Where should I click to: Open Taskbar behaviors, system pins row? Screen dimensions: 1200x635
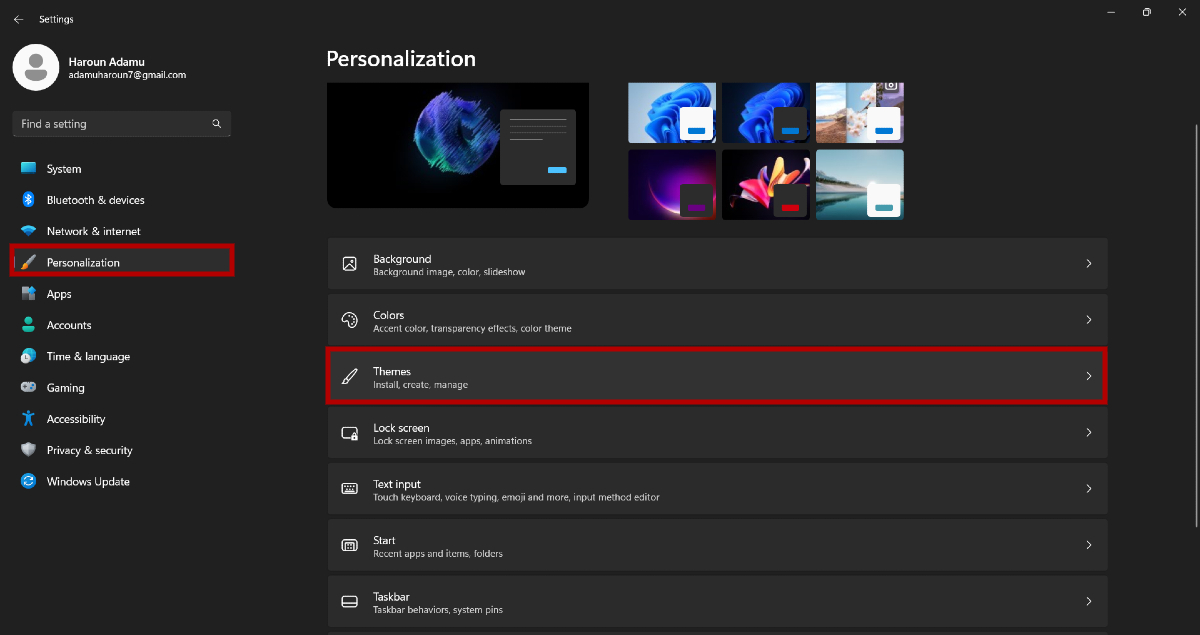717,602
